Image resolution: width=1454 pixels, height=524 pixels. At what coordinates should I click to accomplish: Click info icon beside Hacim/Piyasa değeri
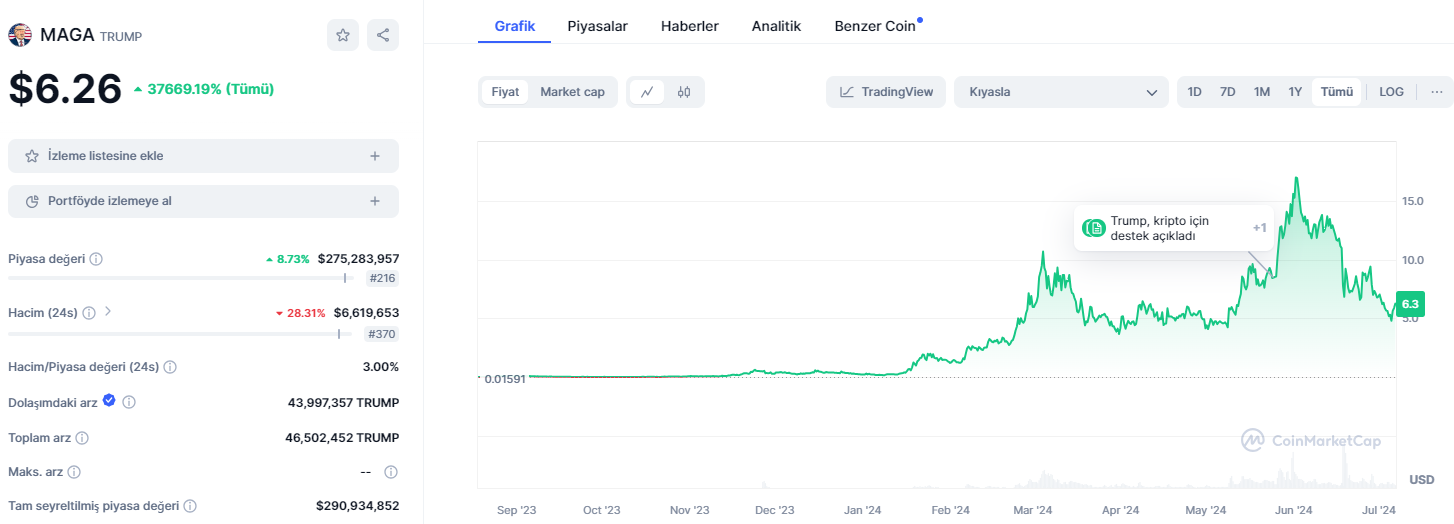tap(170, 367)
